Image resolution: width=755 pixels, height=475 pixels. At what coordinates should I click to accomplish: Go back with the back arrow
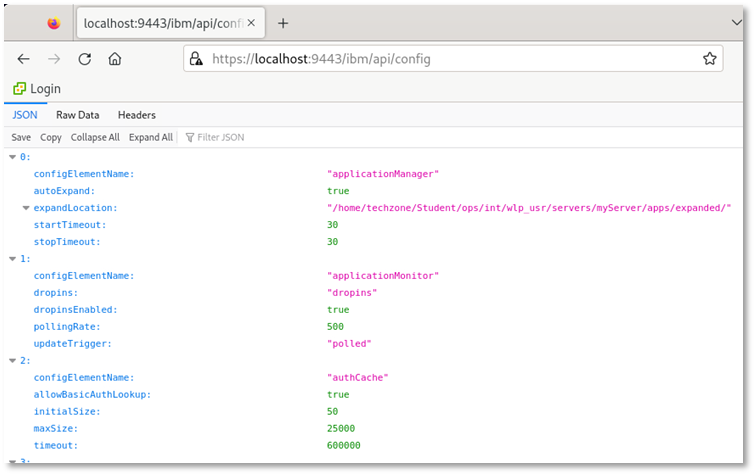click(24, 59)
